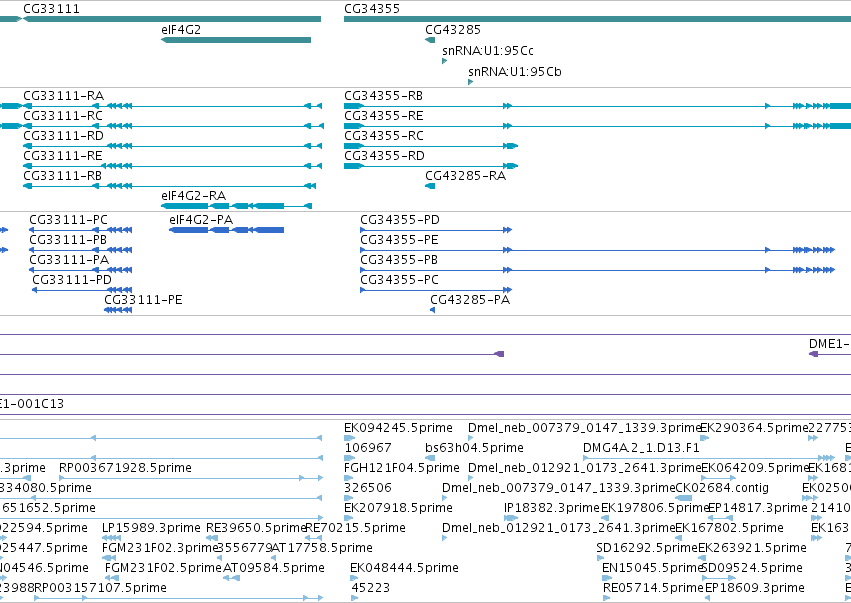This screenshot has width=851, height=603.
Task: Click the snRNA:U1:95Cb feature label
Action: 515,72
